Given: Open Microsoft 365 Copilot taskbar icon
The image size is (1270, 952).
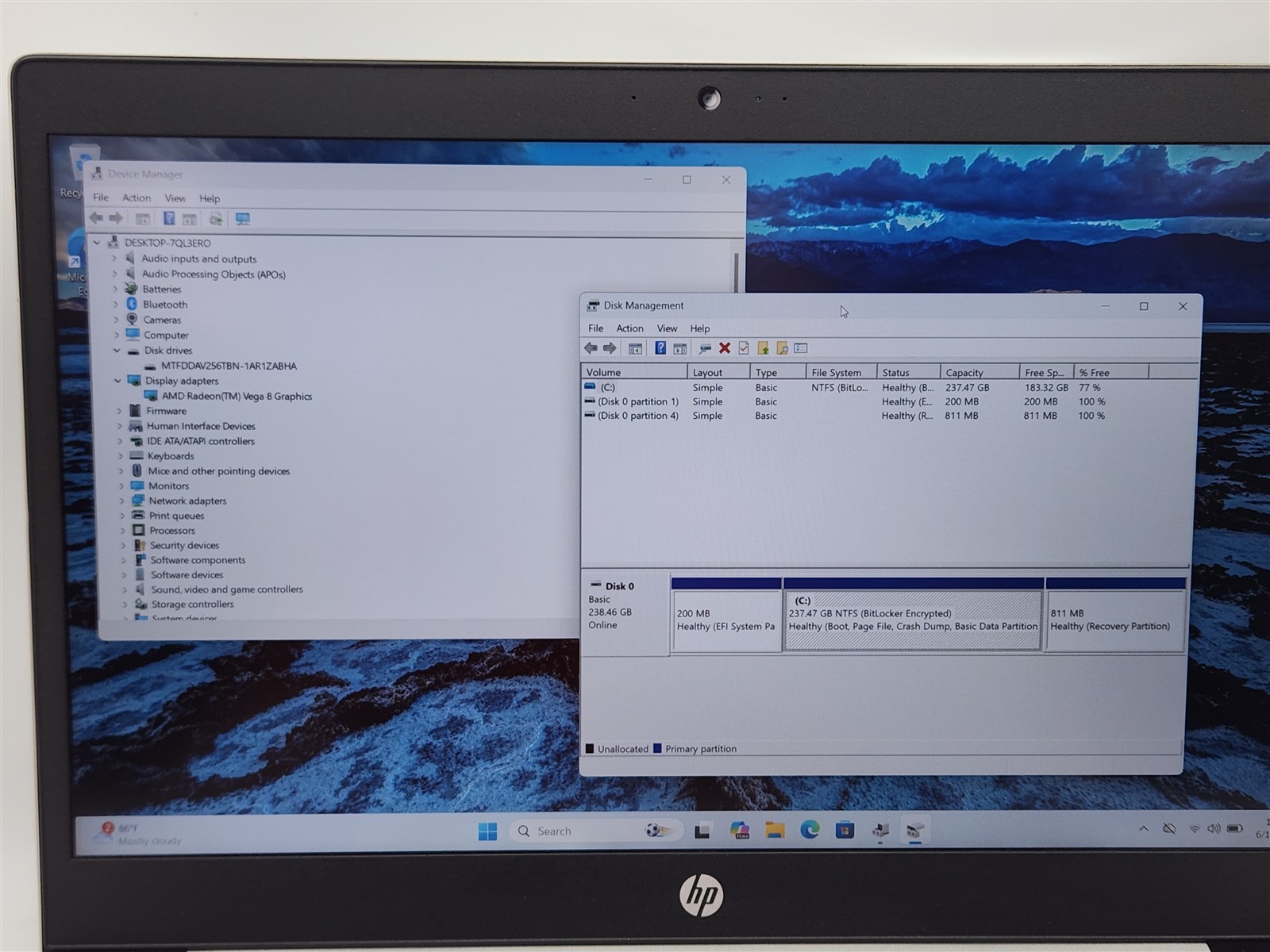Looking at the screenshot, I should click(740, 831).
